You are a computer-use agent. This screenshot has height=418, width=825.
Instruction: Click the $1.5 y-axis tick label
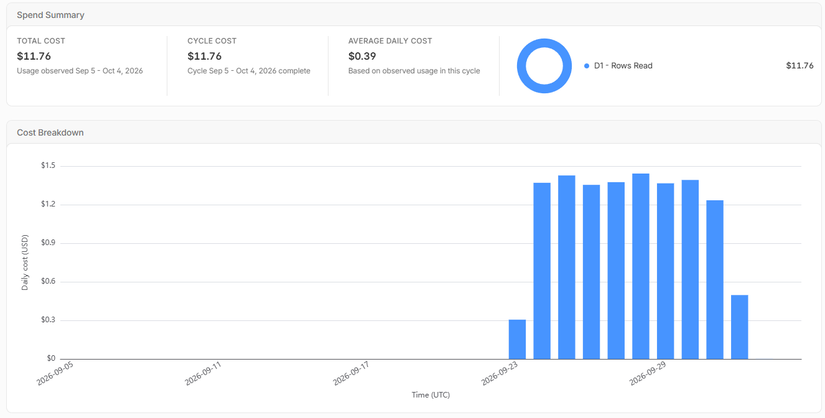click(48, 166)
